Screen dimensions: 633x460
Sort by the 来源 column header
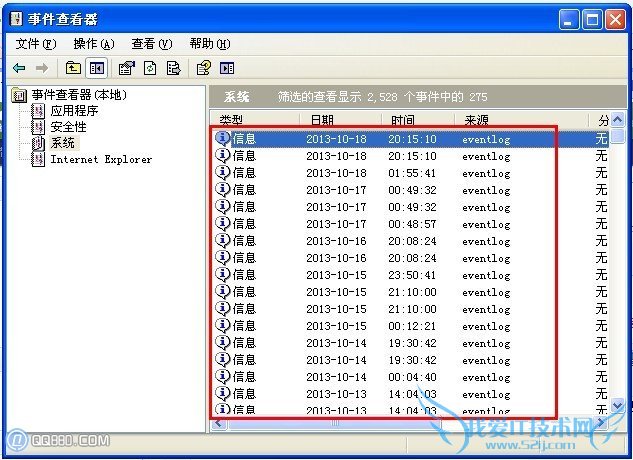pos(522,120)
